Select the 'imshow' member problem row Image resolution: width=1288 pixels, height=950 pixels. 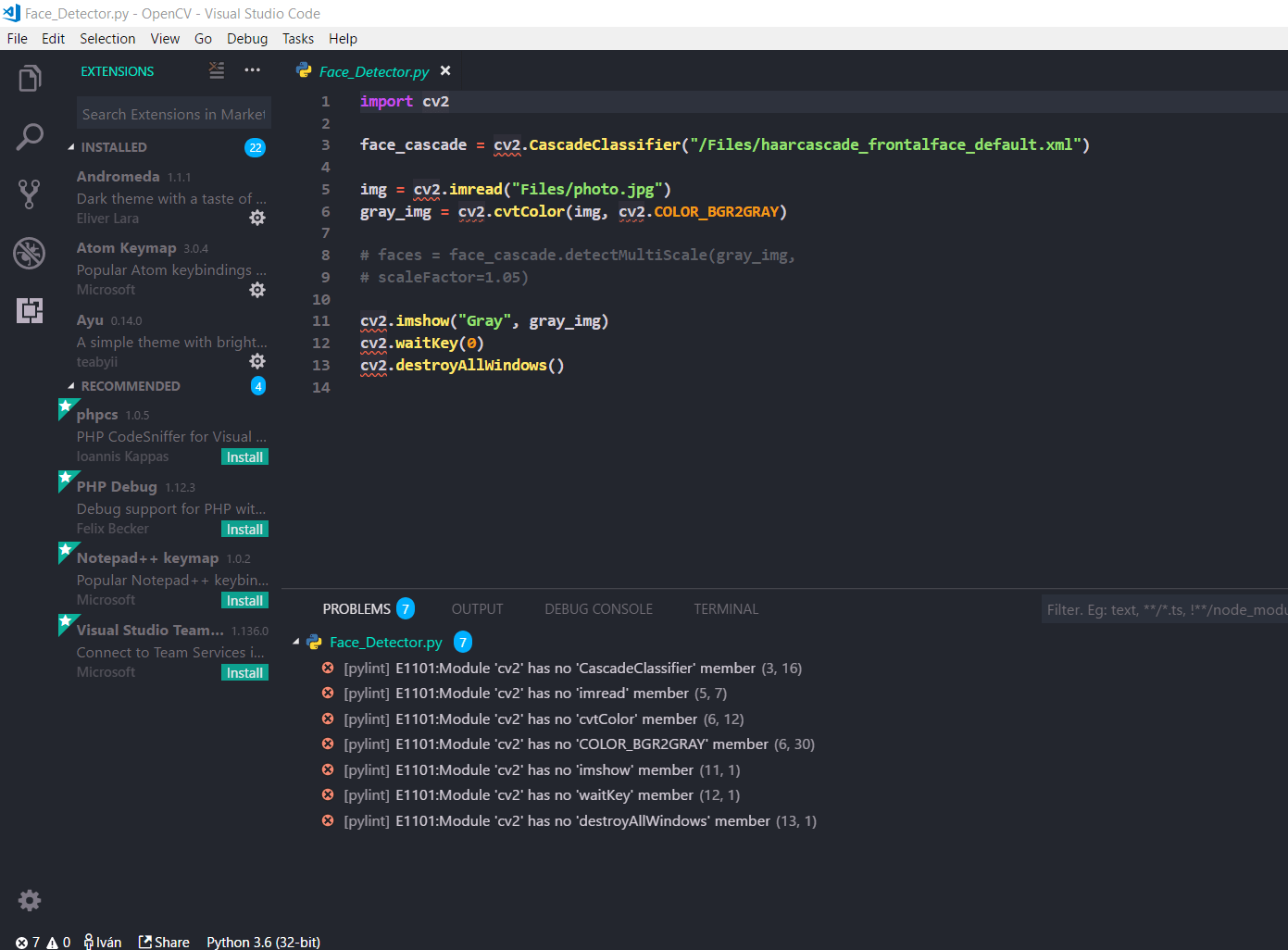click(x=784, y=769)
